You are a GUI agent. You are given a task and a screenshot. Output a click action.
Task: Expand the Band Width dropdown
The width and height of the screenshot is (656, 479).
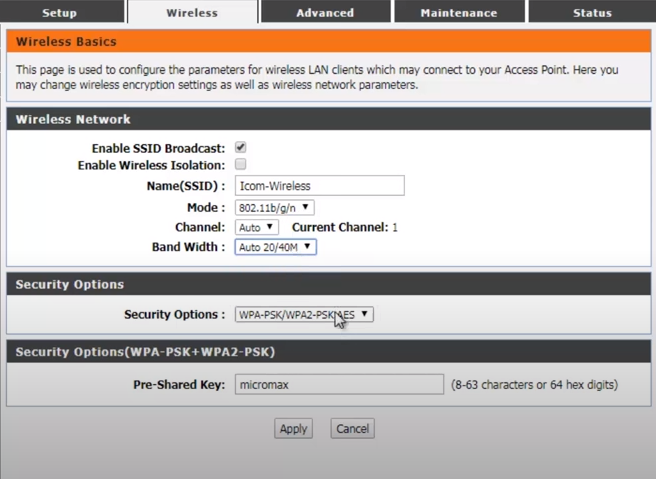[275, 247]
